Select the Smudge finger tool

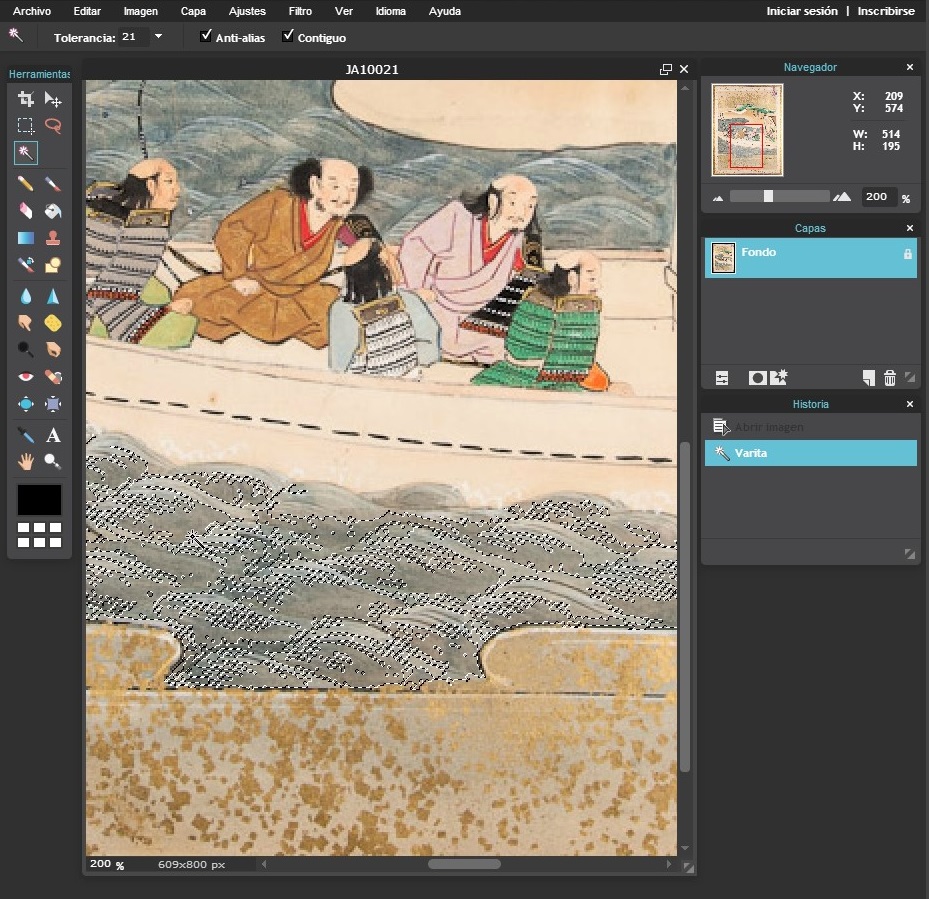(25, 322)
